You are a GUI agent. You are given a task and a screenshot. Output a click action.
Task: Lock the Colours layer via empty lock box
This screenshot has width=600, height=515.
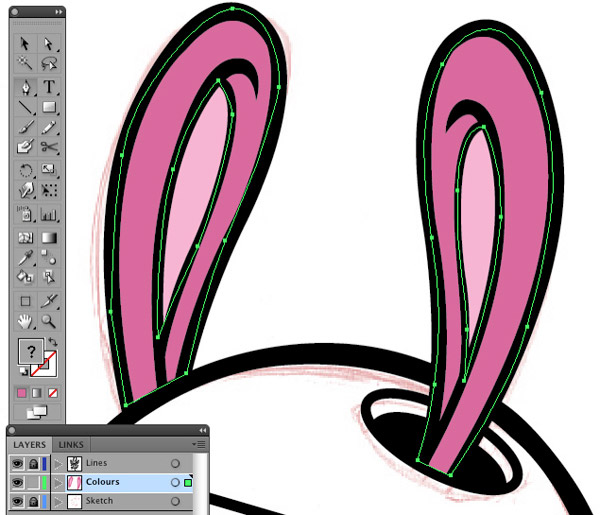[34, 482]
